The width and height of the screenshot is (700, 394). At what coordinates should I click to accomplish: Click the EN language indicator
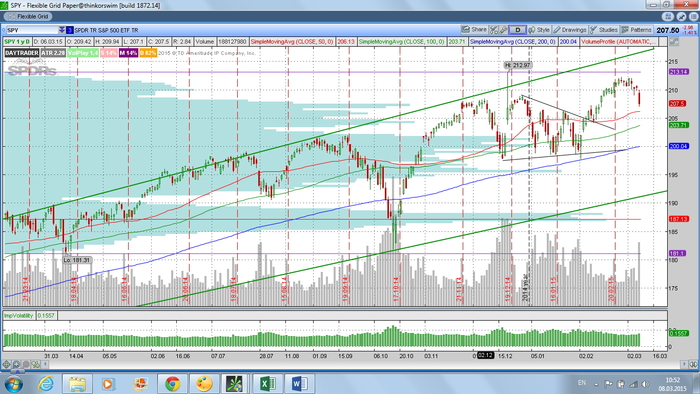tap(582, 383)
